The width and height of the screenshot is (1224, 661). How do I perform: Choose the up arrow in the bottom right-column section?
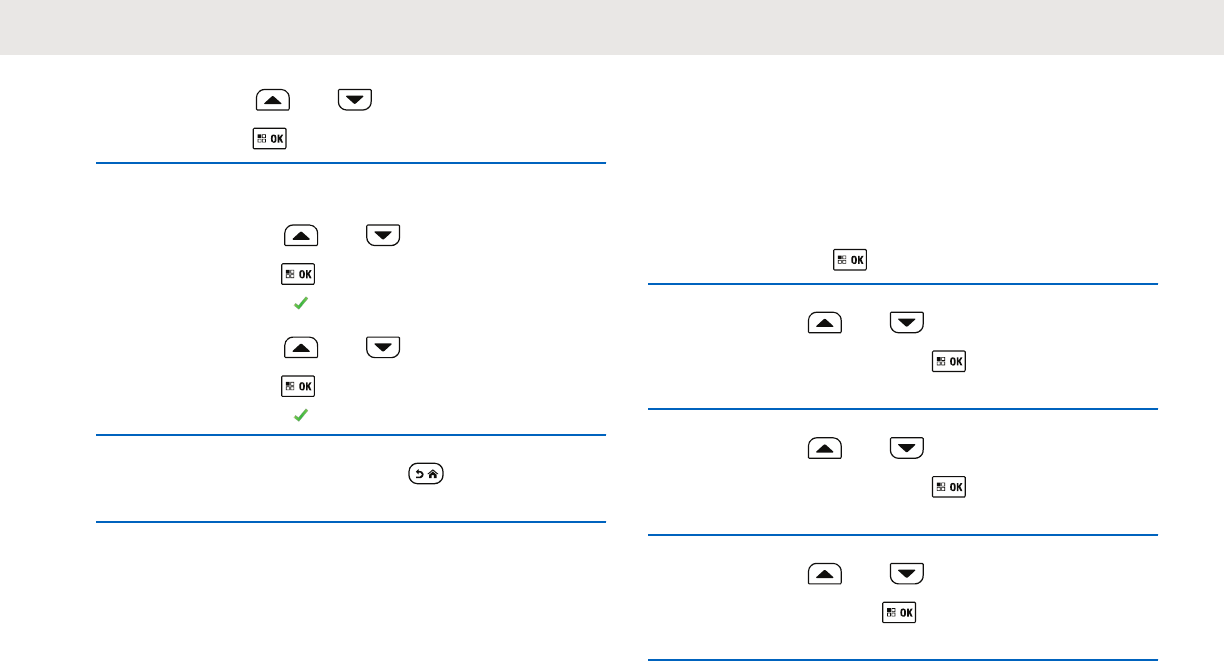click(x=825, y=574)
